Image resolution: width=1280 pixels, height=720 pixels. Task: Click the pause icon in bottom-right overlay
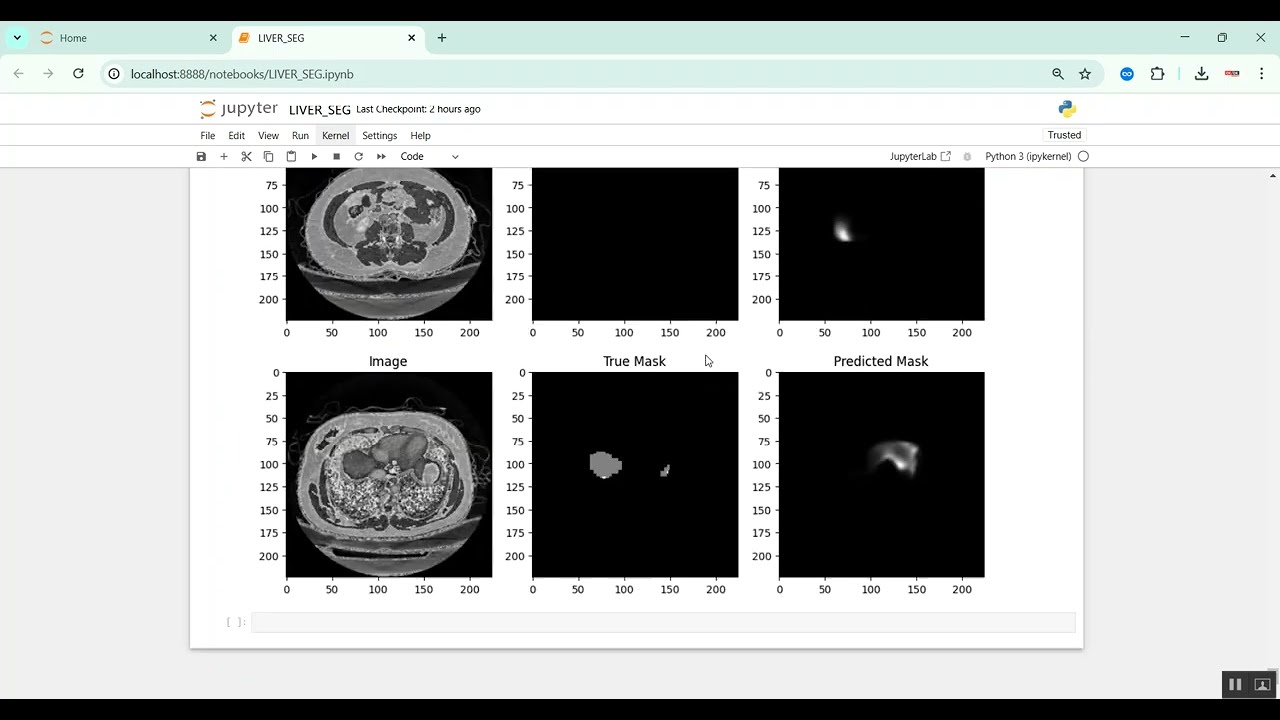1235,684
